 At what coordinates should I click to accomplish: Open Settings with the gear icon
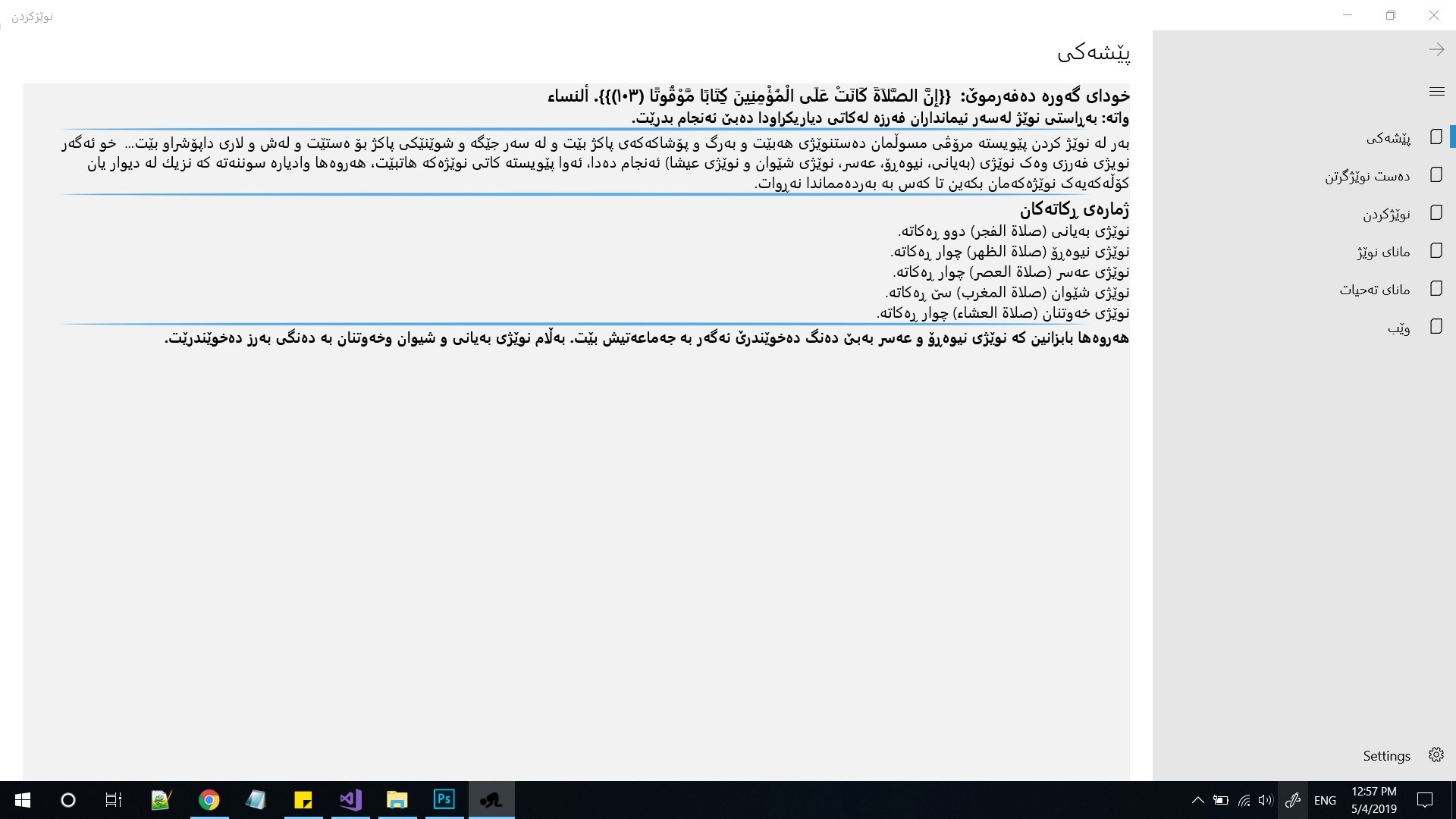pos(1436,755)
